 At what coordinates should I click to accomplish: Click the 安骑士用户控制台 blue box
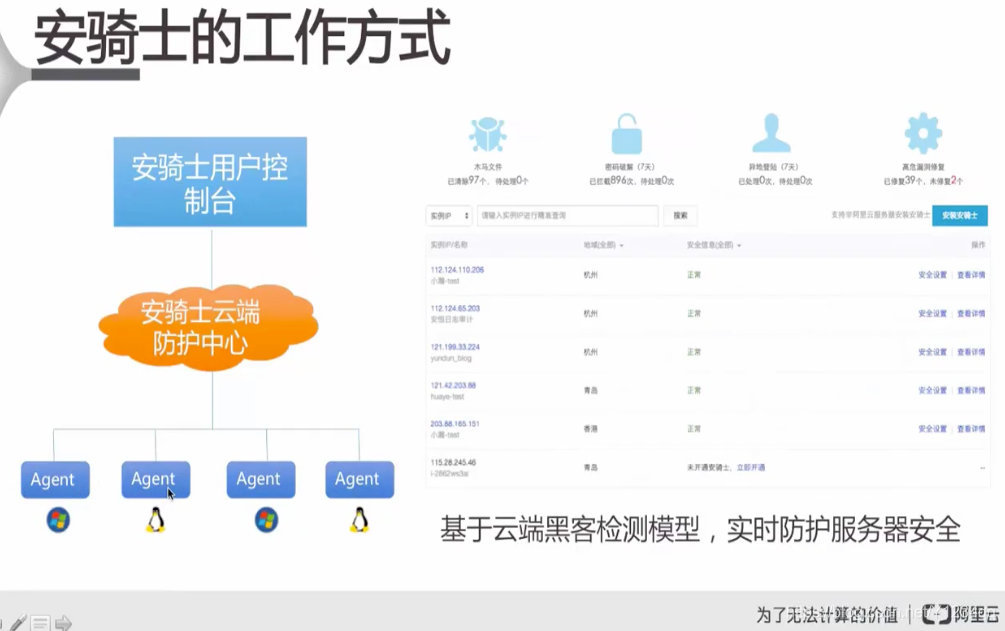[x=210, y=181]
